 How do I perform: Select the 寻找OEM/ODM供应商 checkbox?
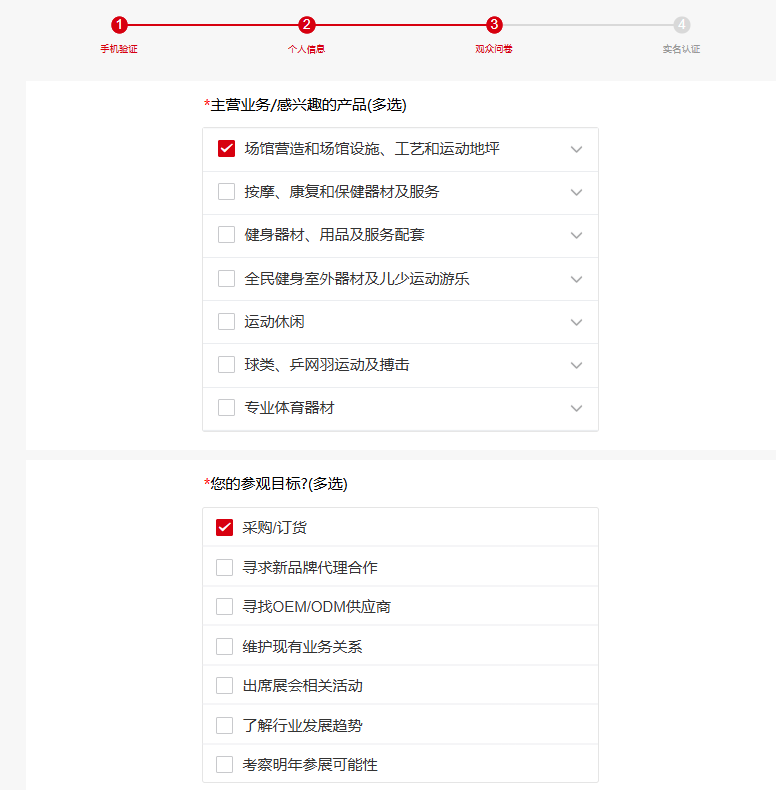point(224,607)
